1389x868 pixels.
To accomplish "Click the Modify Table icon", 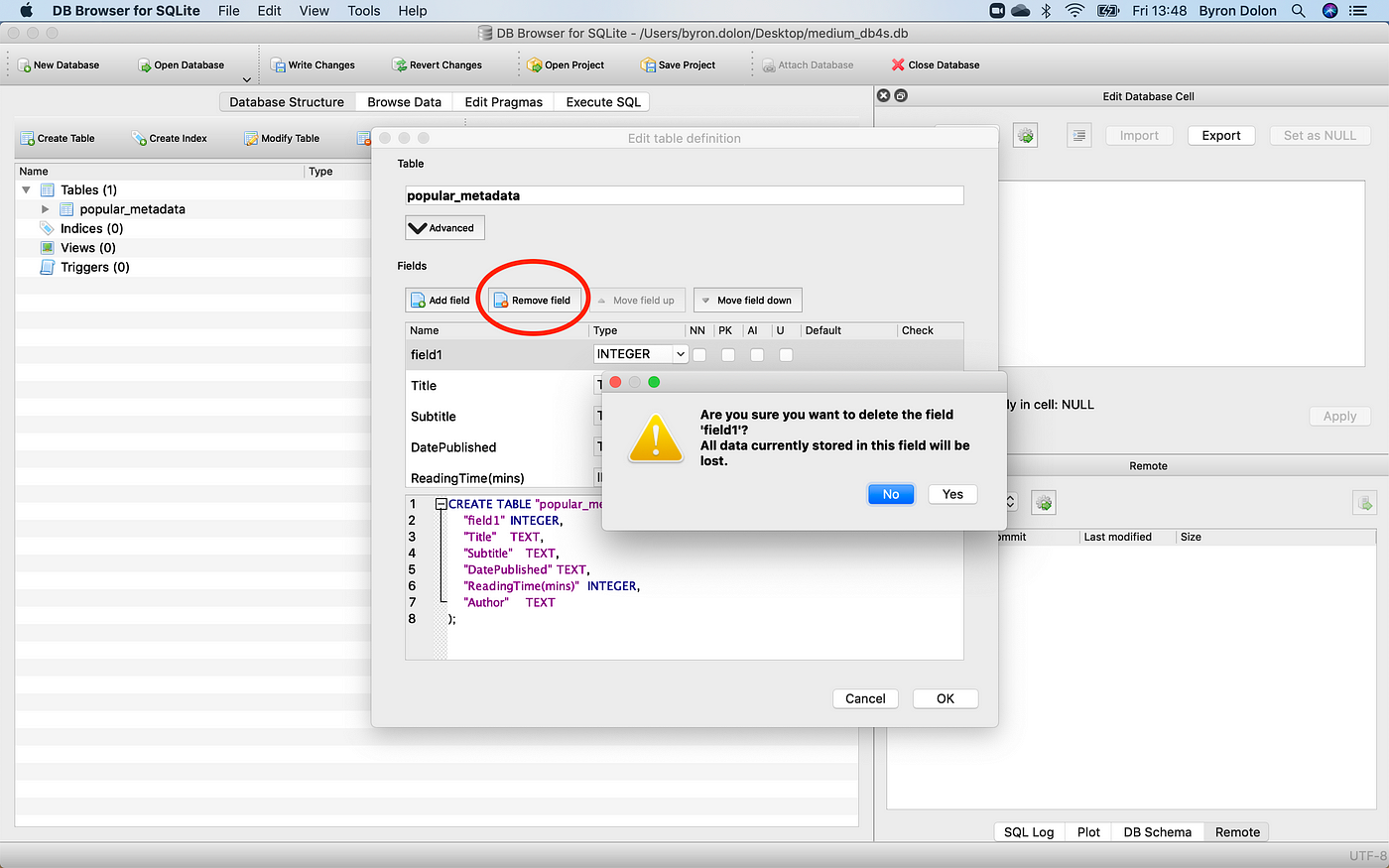I will point(252,139).
